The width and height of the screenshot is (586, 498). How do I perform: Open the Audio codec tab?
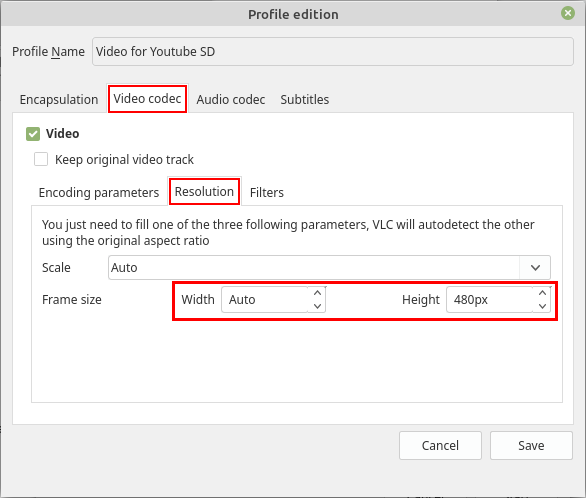pos(231,100)
